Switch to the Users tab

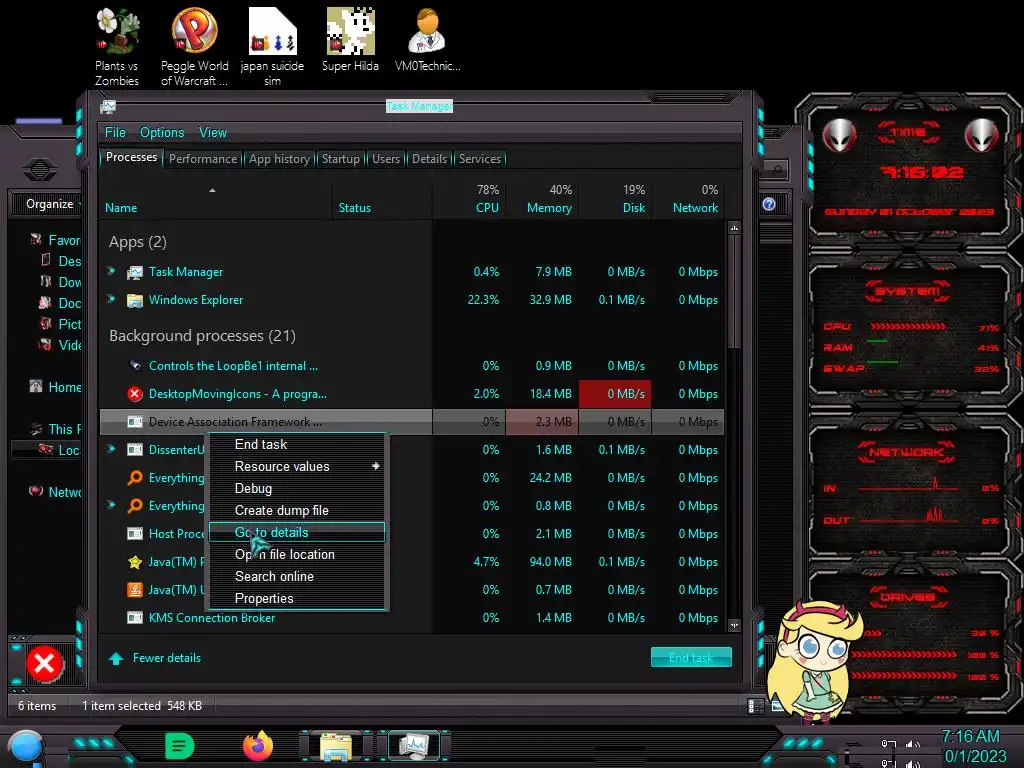(x=386, y=159)
